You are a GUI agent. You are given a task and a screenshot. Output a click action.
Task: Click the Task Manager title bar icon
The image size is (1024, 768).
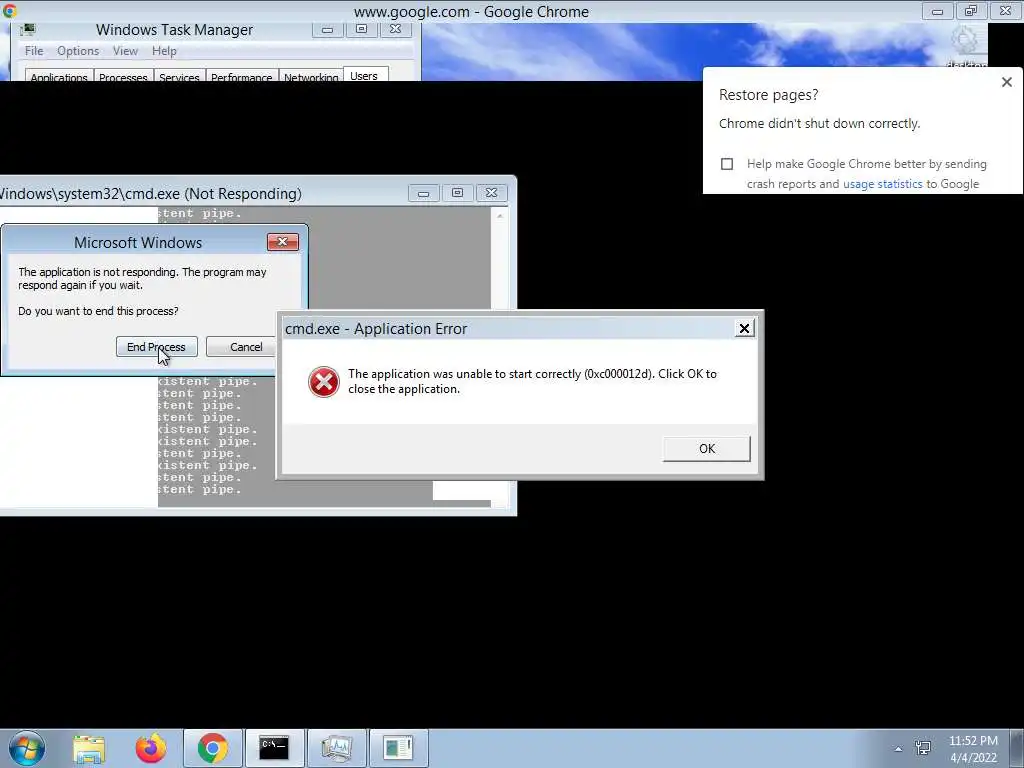point(28,29)
